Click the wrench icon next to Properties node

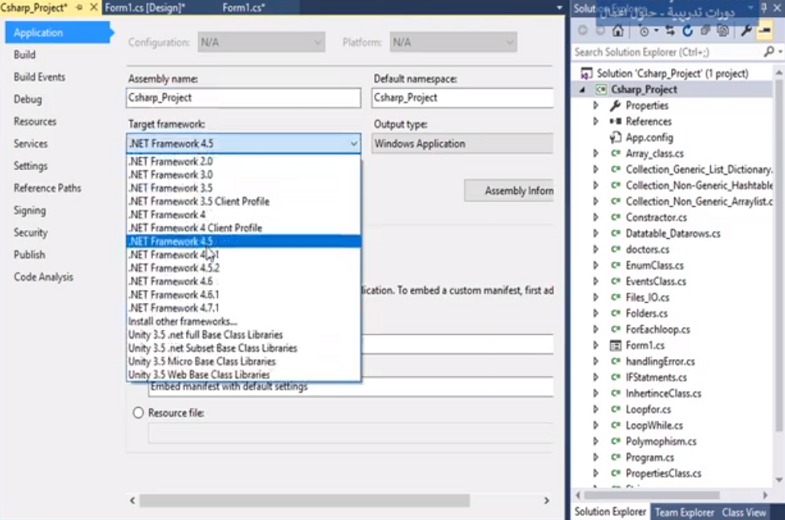click(615, 106)
